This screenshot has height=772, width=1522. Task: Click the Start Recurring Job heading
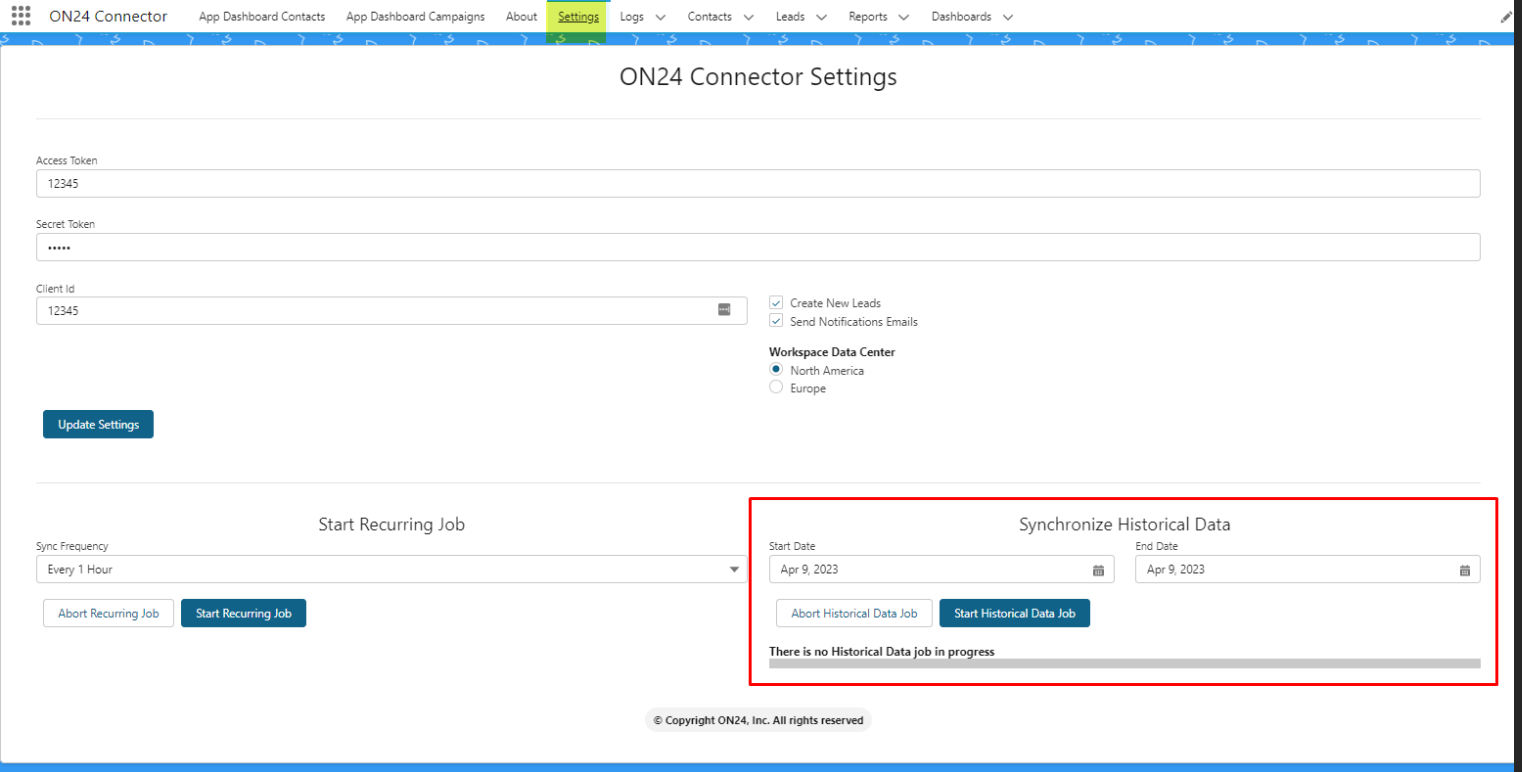392,524
